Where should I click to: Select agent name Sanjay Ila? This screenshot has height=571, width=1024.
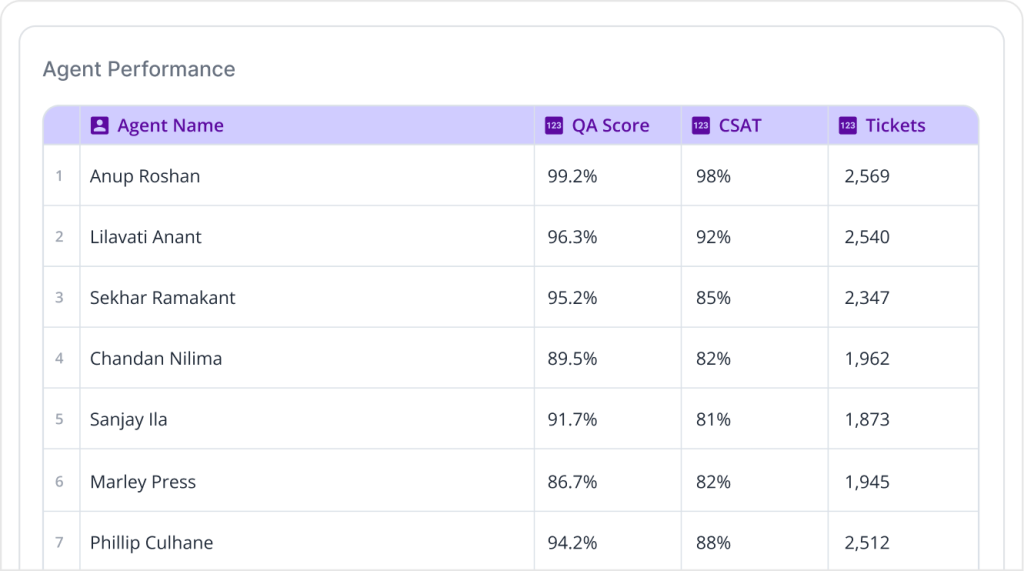[x=129, y=419]
